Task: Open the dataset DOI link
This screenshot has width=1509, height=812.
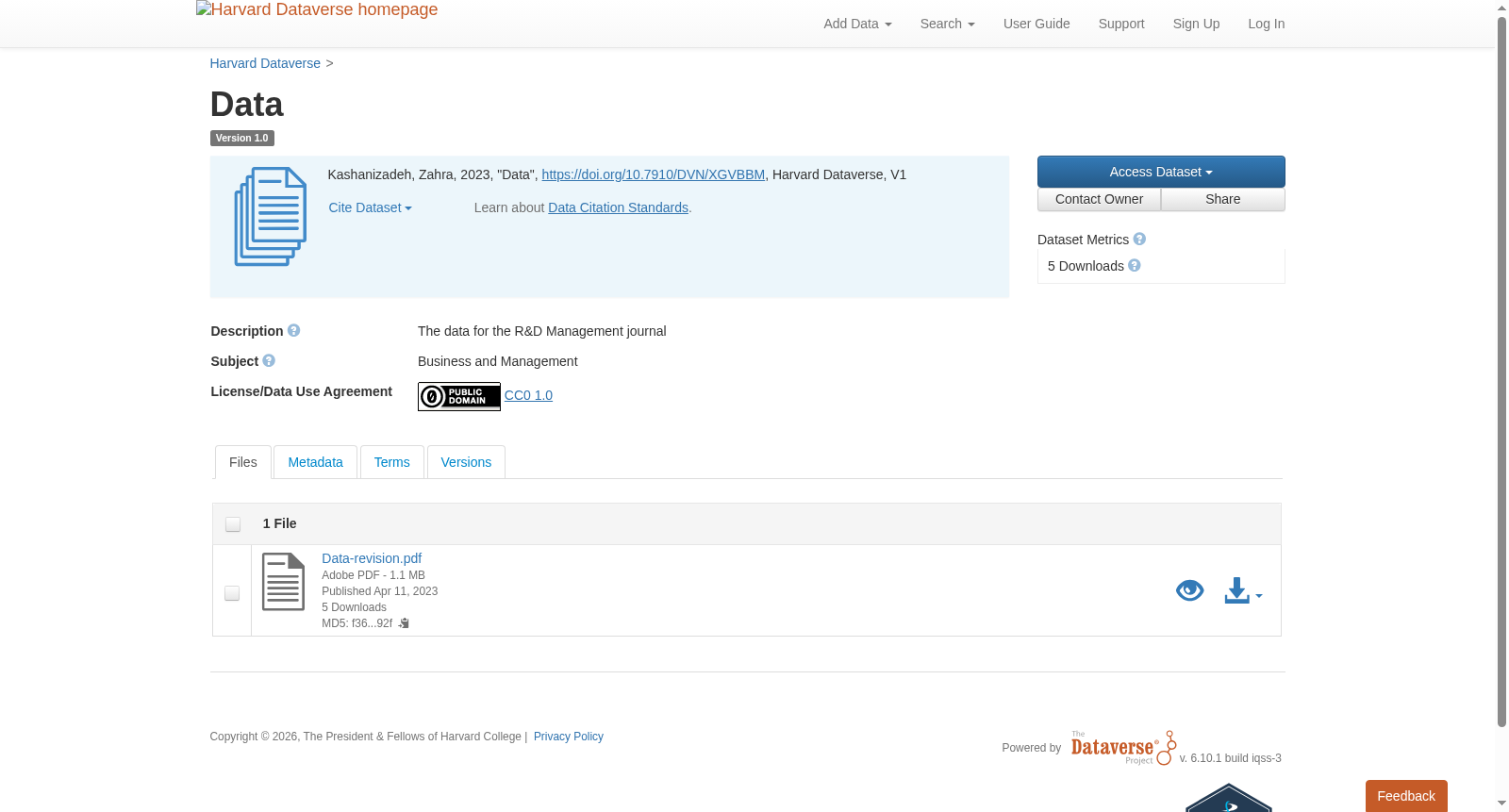Action: tap(654, 174)
